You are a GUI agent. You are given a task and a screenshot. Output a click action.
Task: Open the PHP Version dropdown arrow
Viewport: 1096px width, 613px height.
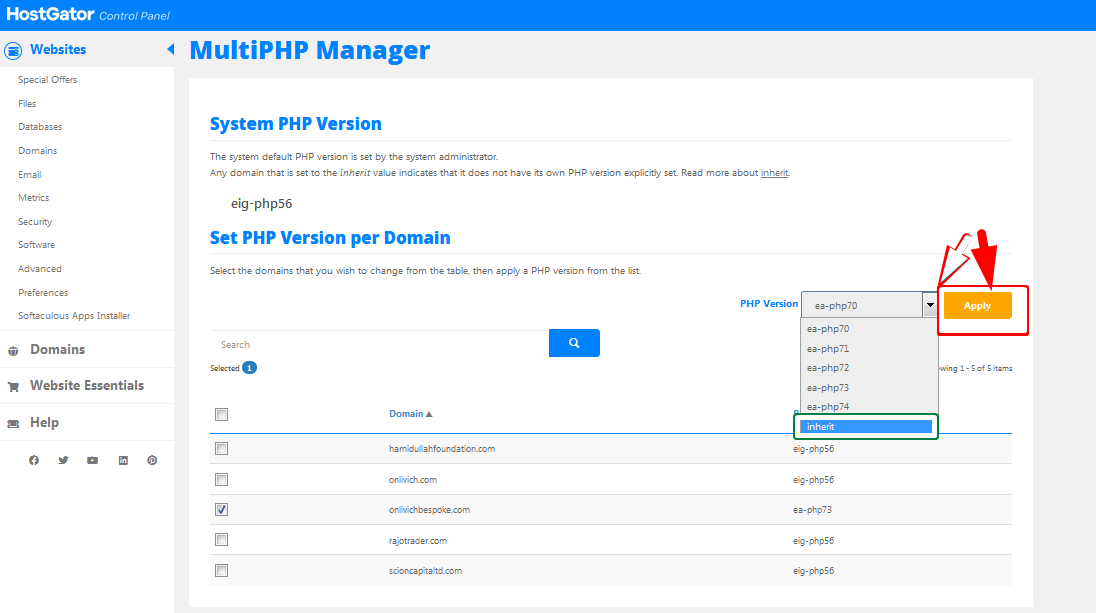click(930, 305)
